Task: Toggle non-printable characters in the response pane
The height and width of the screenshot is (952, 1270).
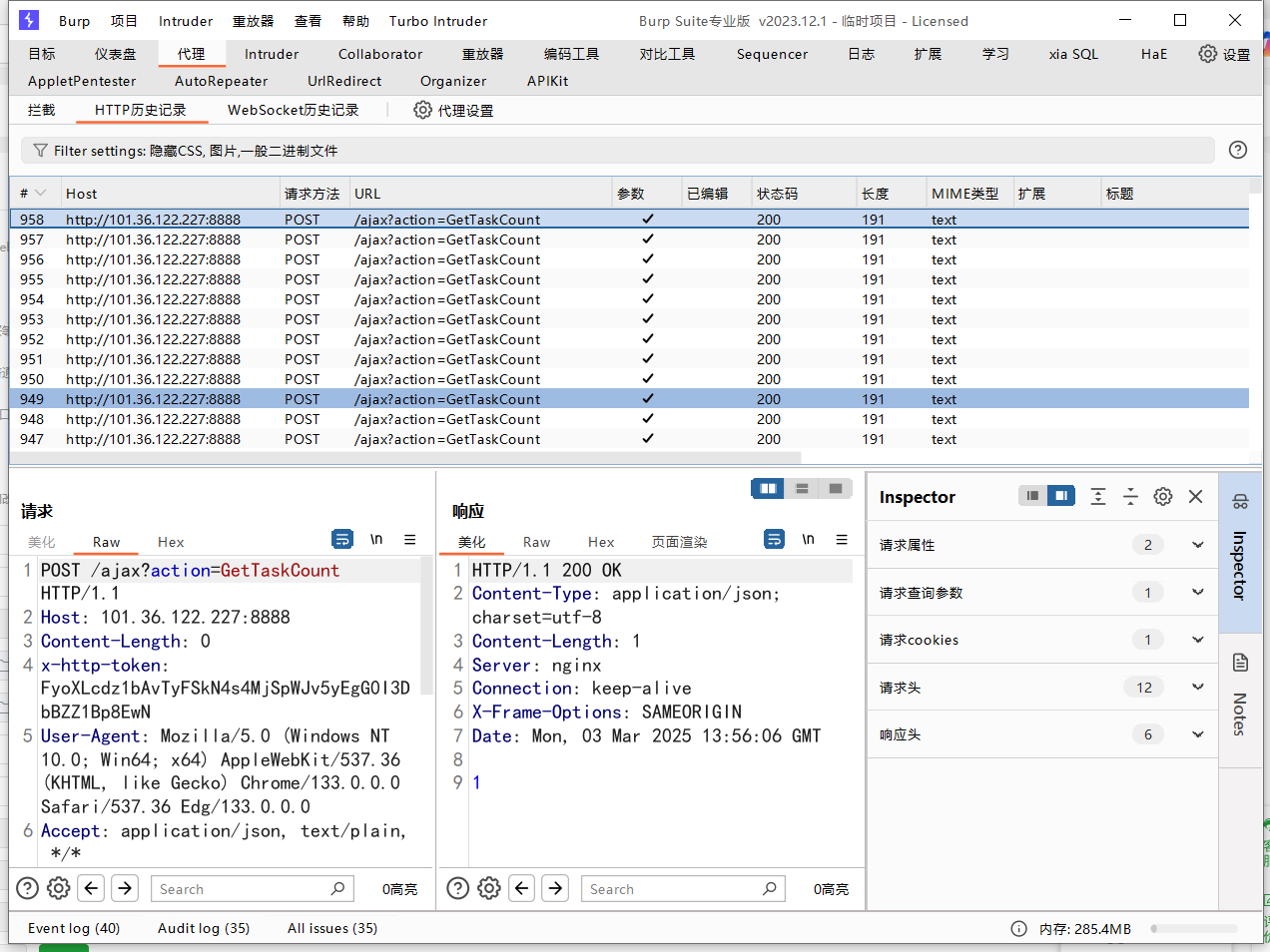Action: tap(808, 539)
